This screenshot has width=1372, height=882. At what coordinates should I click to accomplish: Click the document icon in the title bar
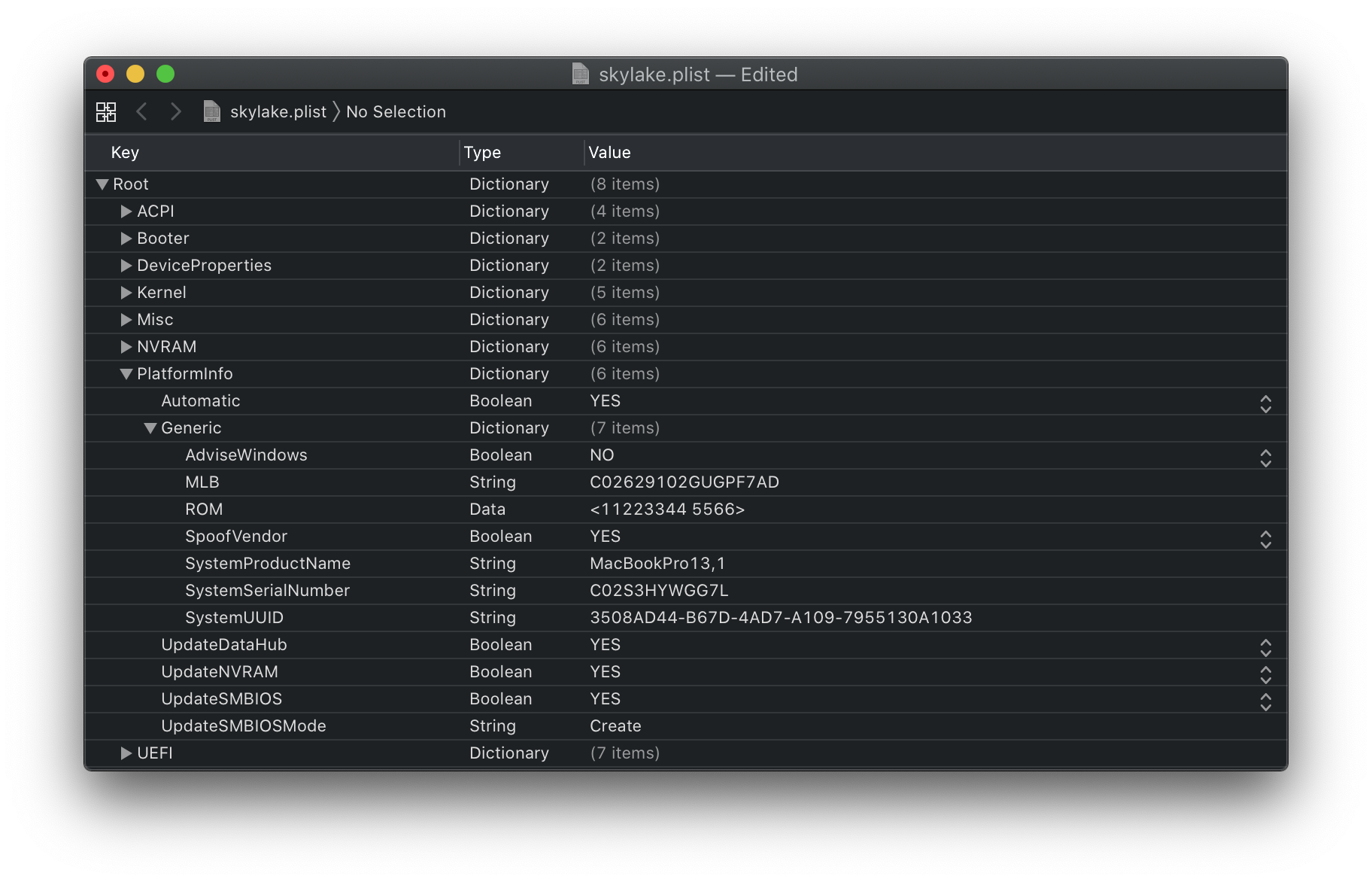point(581,74)
